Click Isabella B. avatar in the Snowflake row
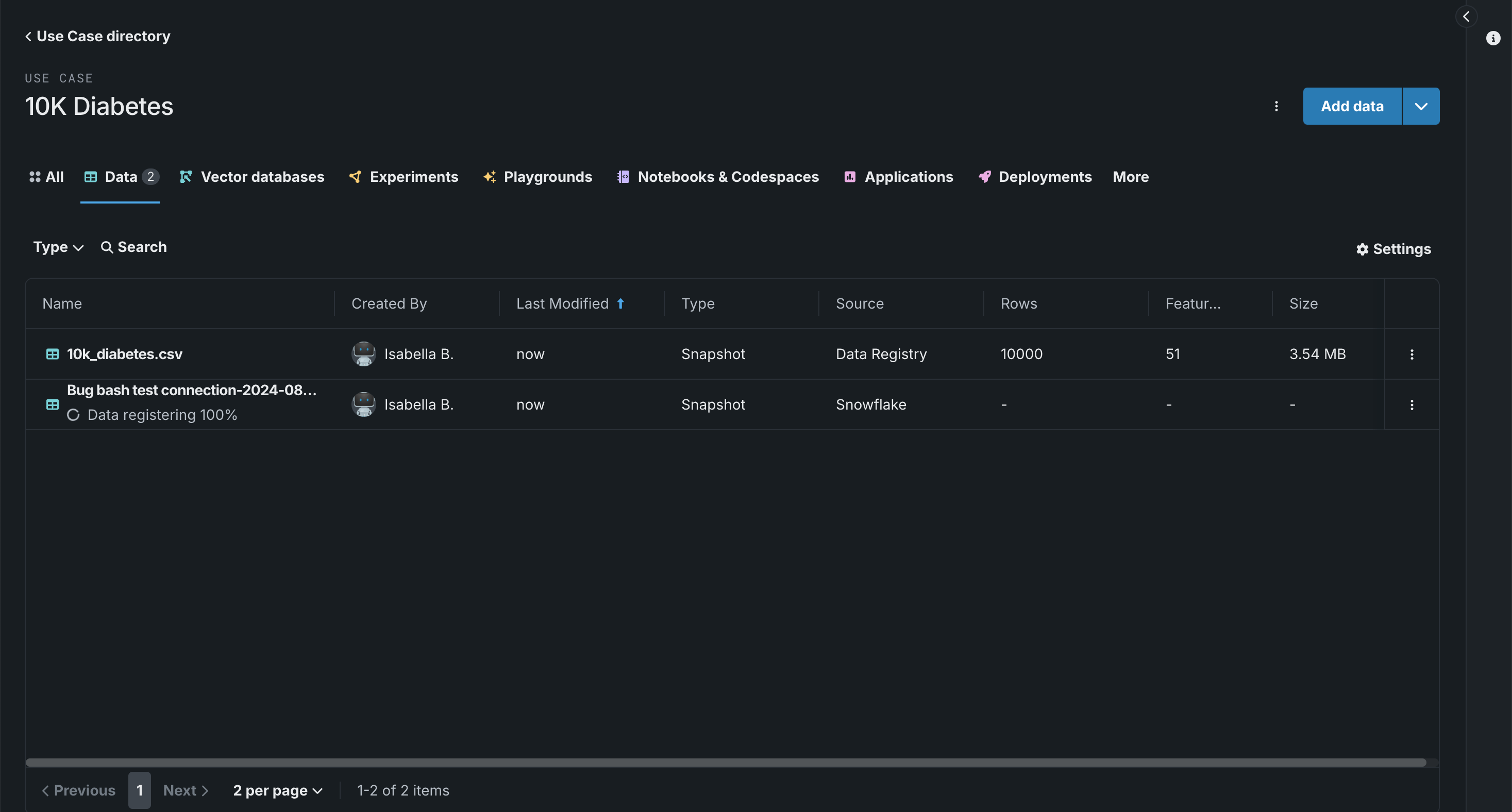This screenshot has width=1512, height=812. [x=363, y=405]
